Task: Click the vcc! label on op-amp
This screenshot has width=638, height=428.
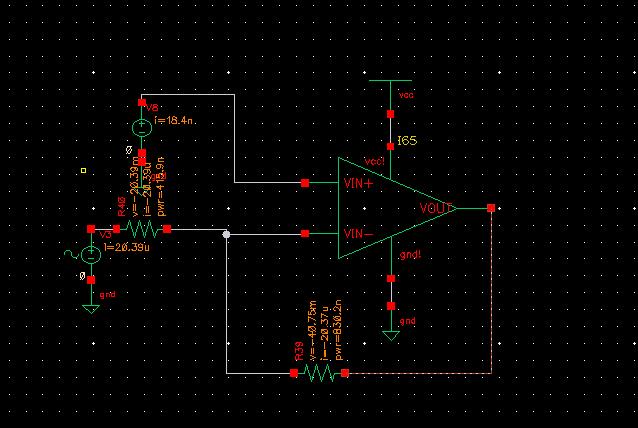Action: pos(374,161)
